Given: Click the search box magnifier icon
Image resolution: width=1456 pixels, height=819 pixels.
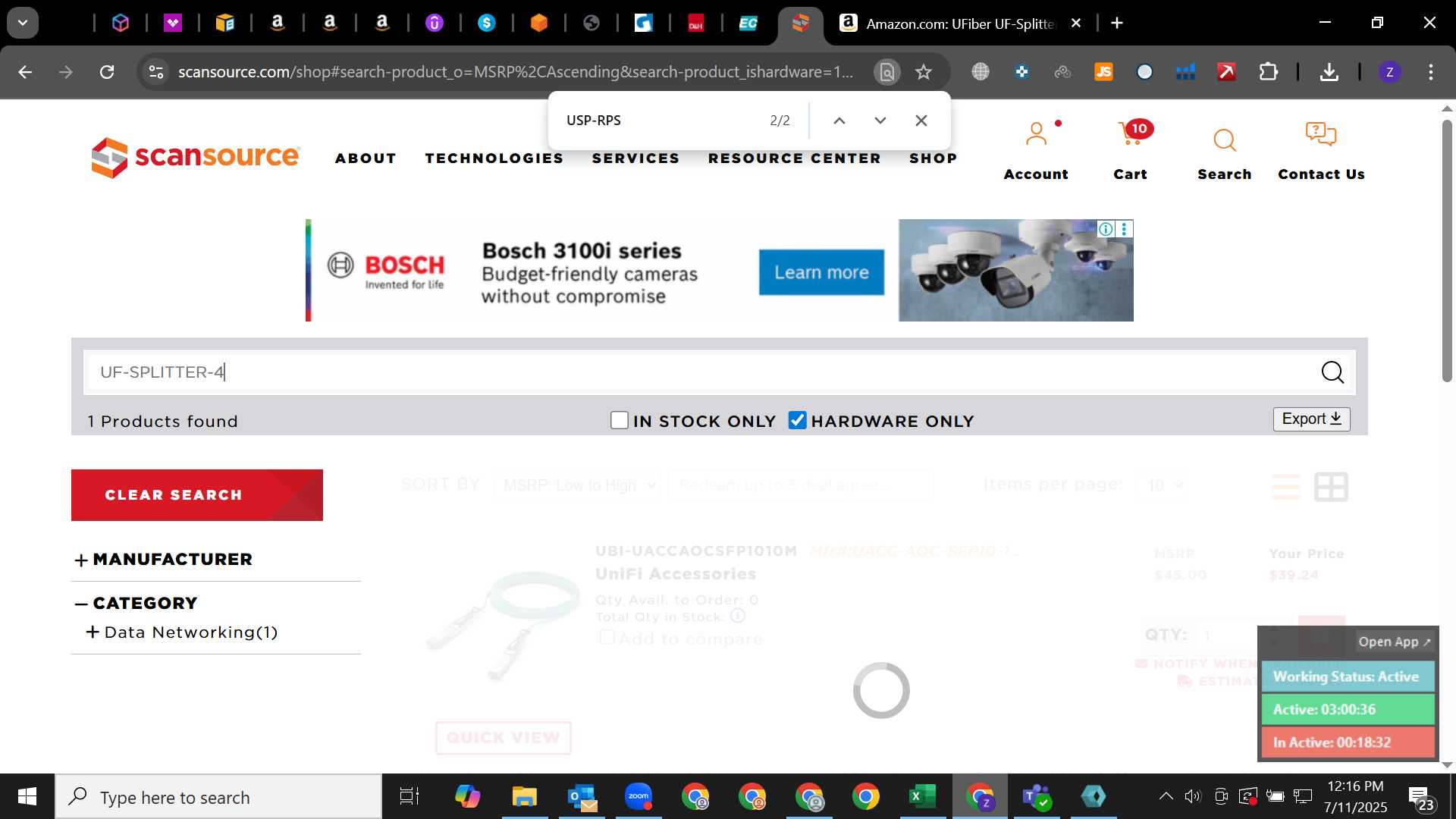Looking at the screenshot, I should point(1332,372).
